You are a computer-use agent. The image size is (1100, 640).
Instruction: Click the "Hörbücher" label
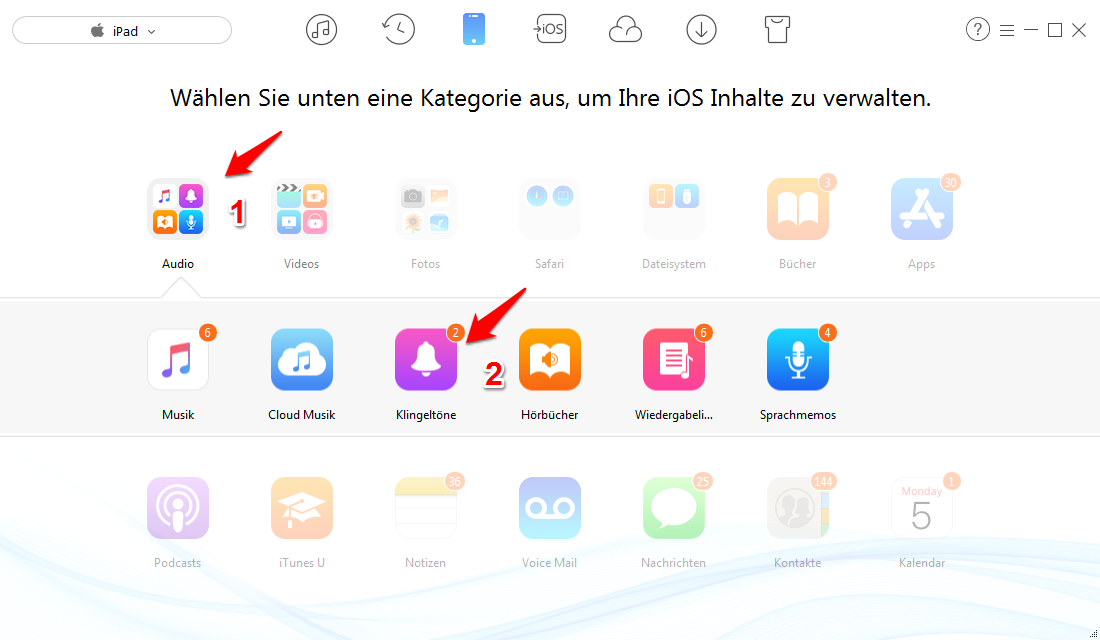[x=549, y=415]
